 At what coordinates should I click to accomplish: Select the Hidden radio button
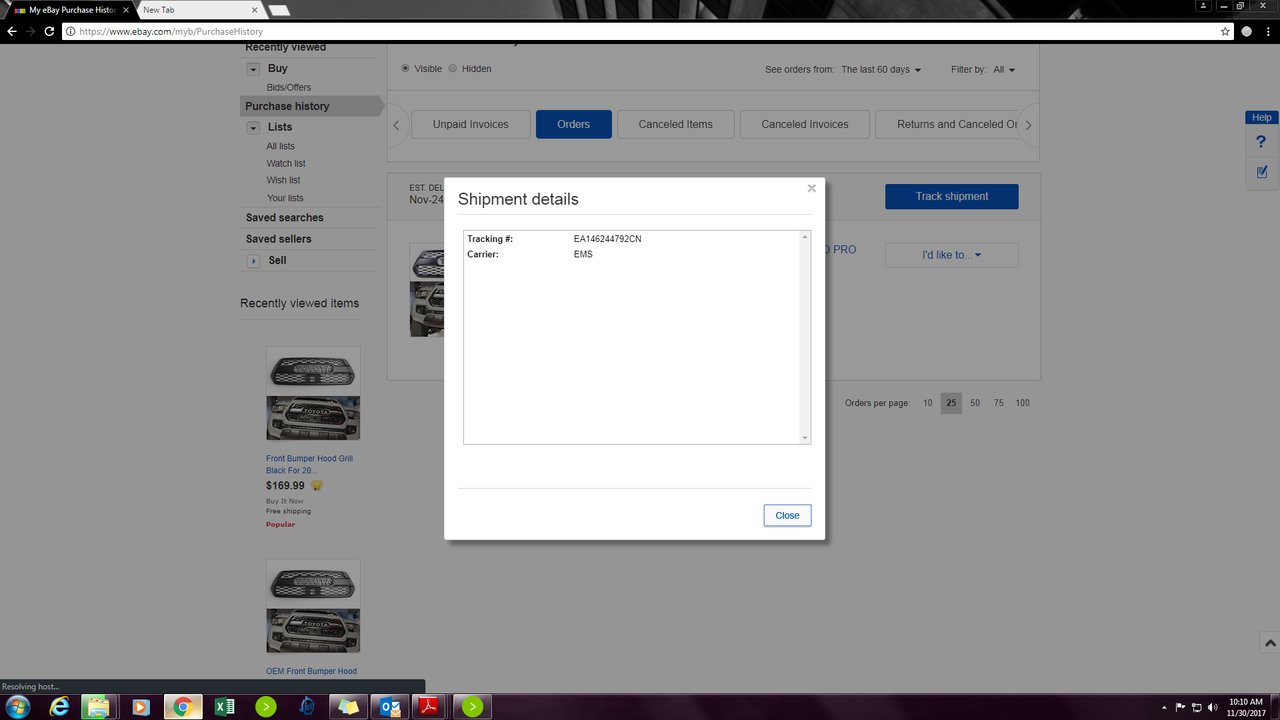point(453,69)
